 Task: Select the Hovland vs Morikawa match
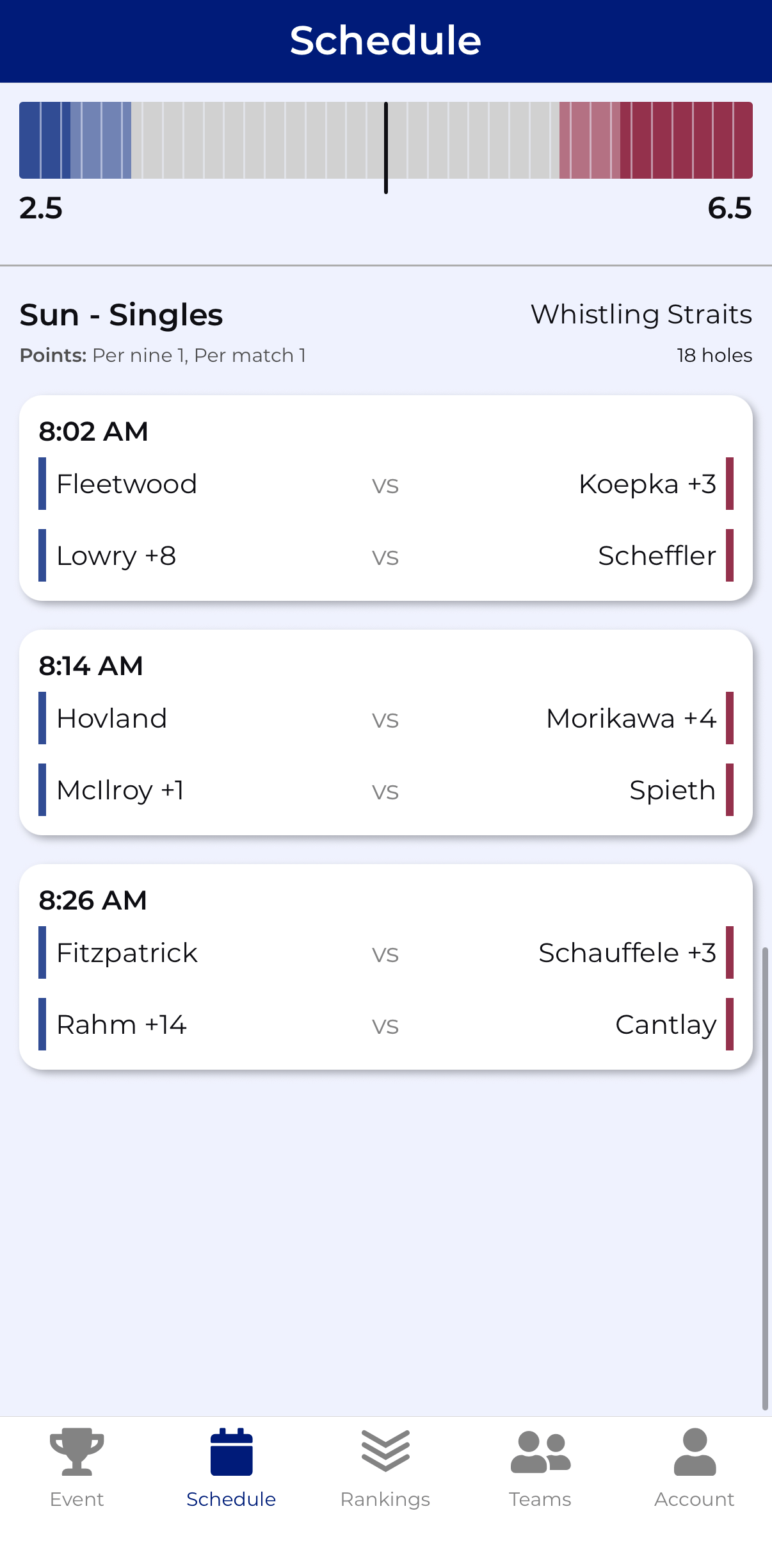(385, 719)
